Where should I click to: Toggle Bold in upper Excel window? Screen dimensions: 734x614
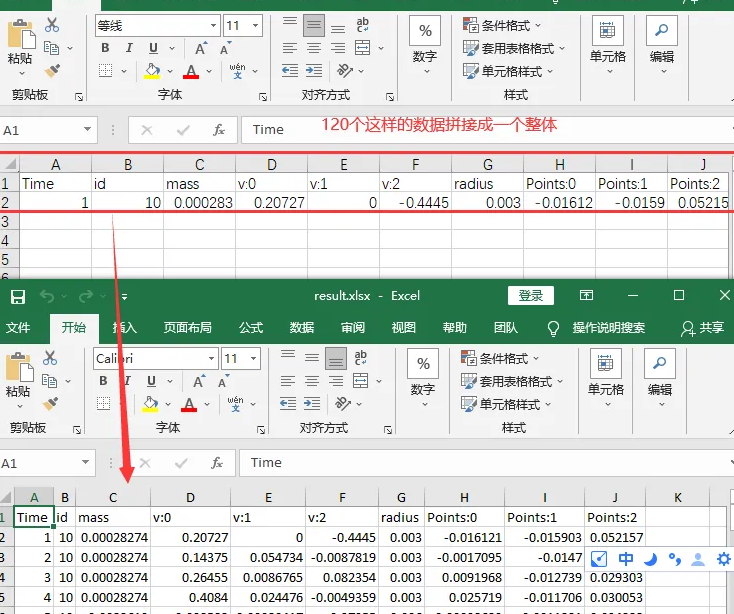[105, 48]
